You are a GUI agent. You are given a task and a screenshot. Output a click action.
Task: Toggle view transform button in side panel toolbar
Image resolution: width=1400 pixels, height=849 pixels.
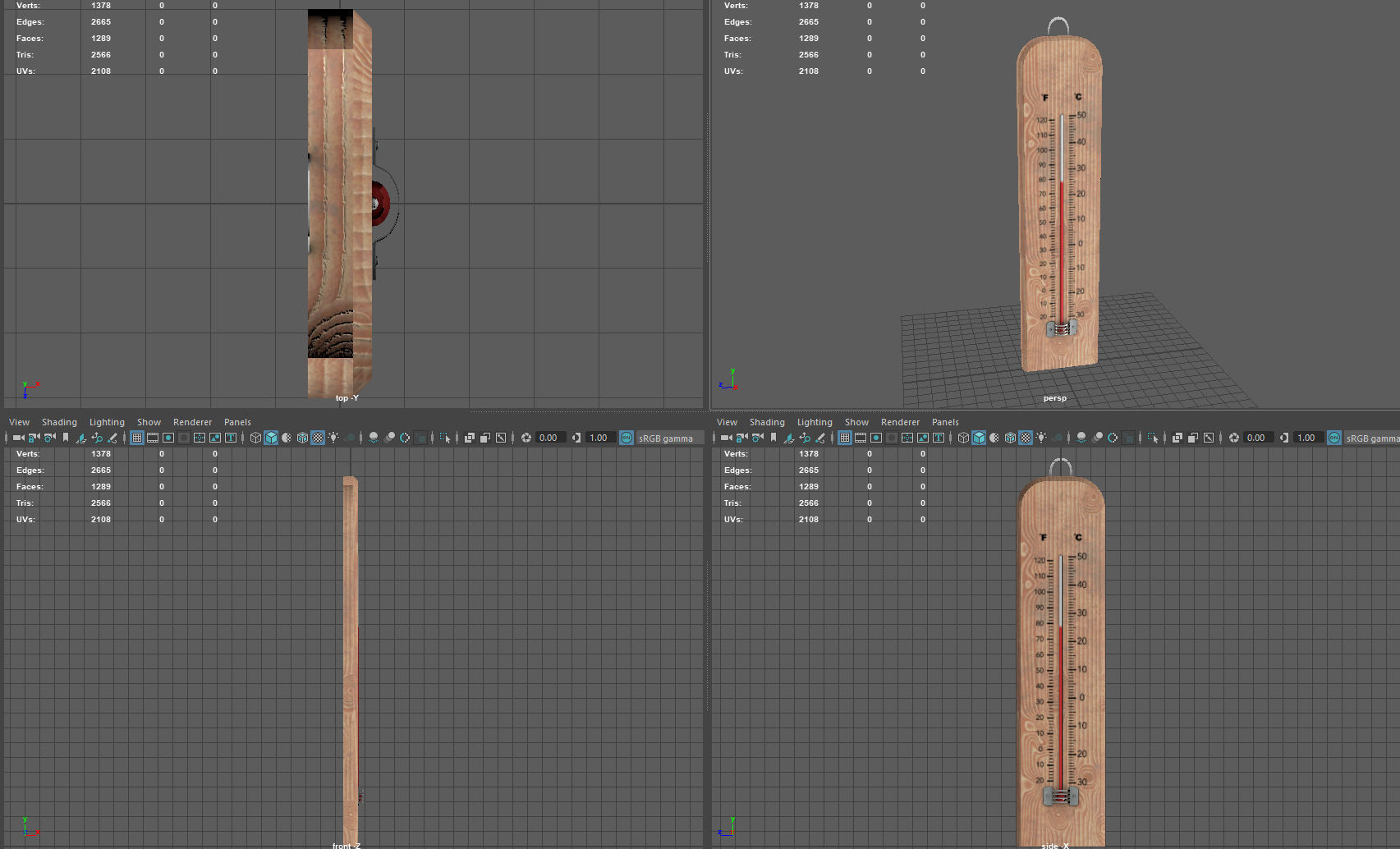(1334, 438)
